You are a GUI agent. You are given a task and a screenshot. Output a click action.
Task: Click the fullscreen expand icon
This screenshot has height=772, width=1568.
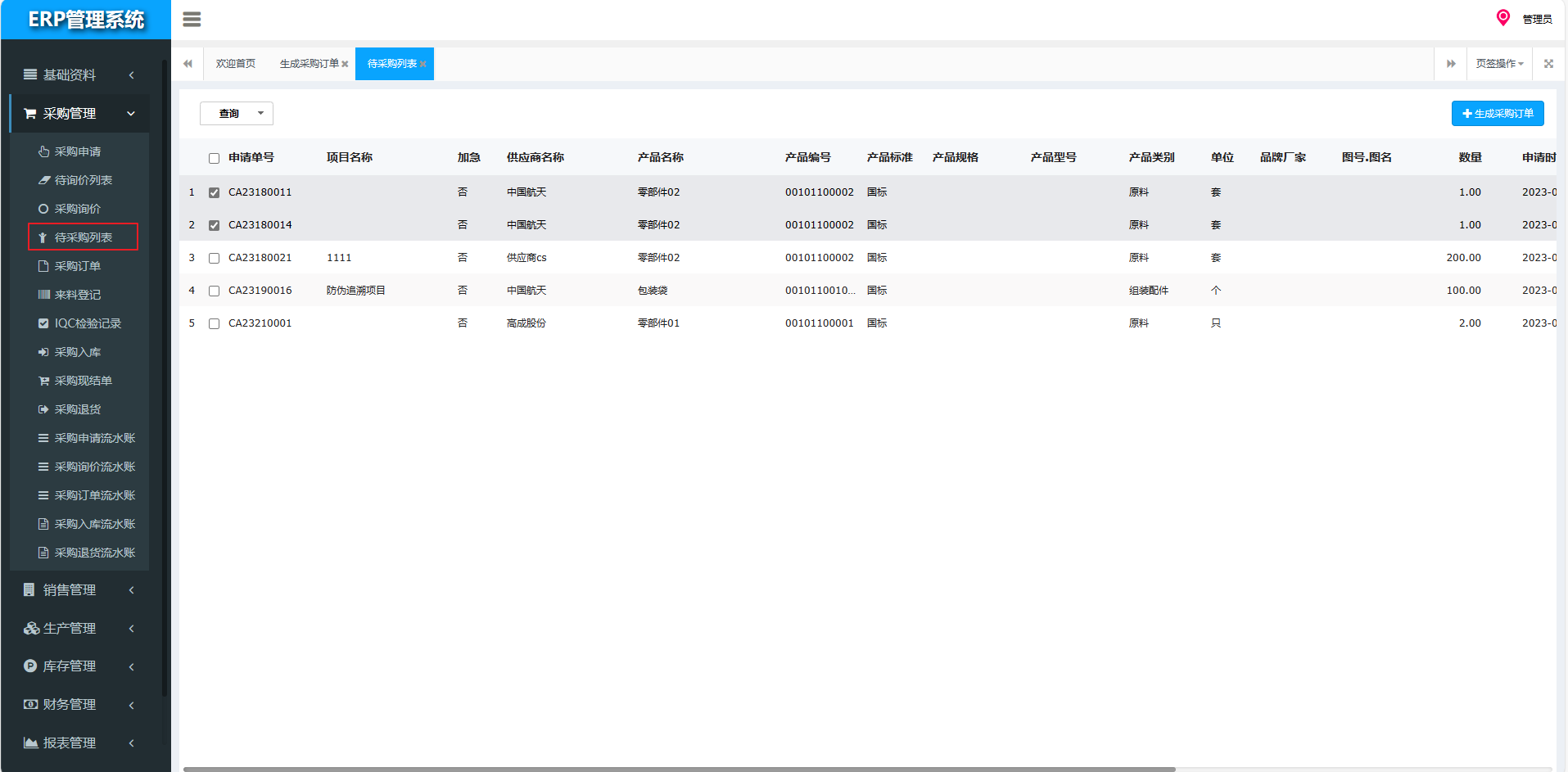1548,64
